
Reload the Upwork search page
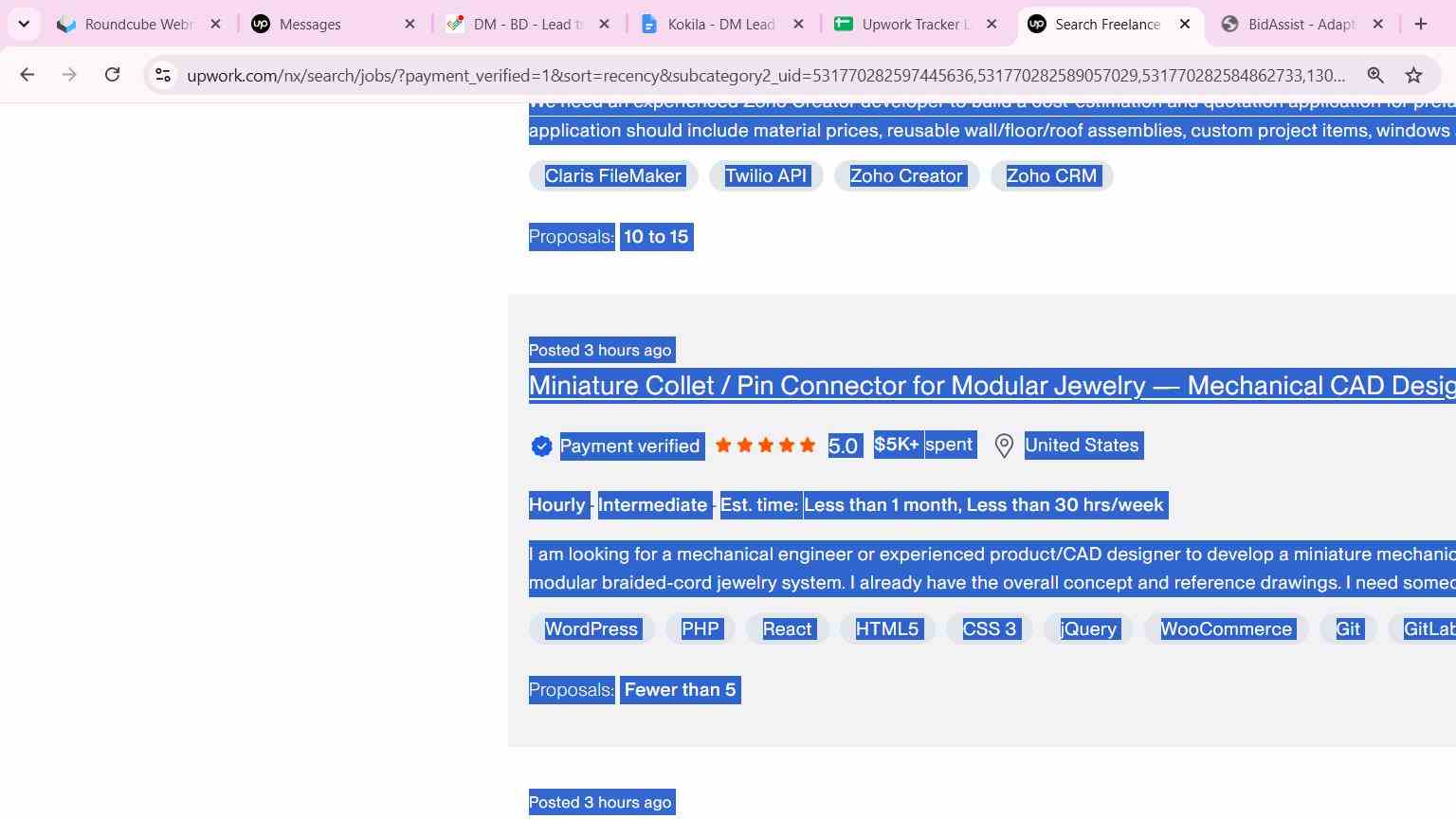coord(112,75)
